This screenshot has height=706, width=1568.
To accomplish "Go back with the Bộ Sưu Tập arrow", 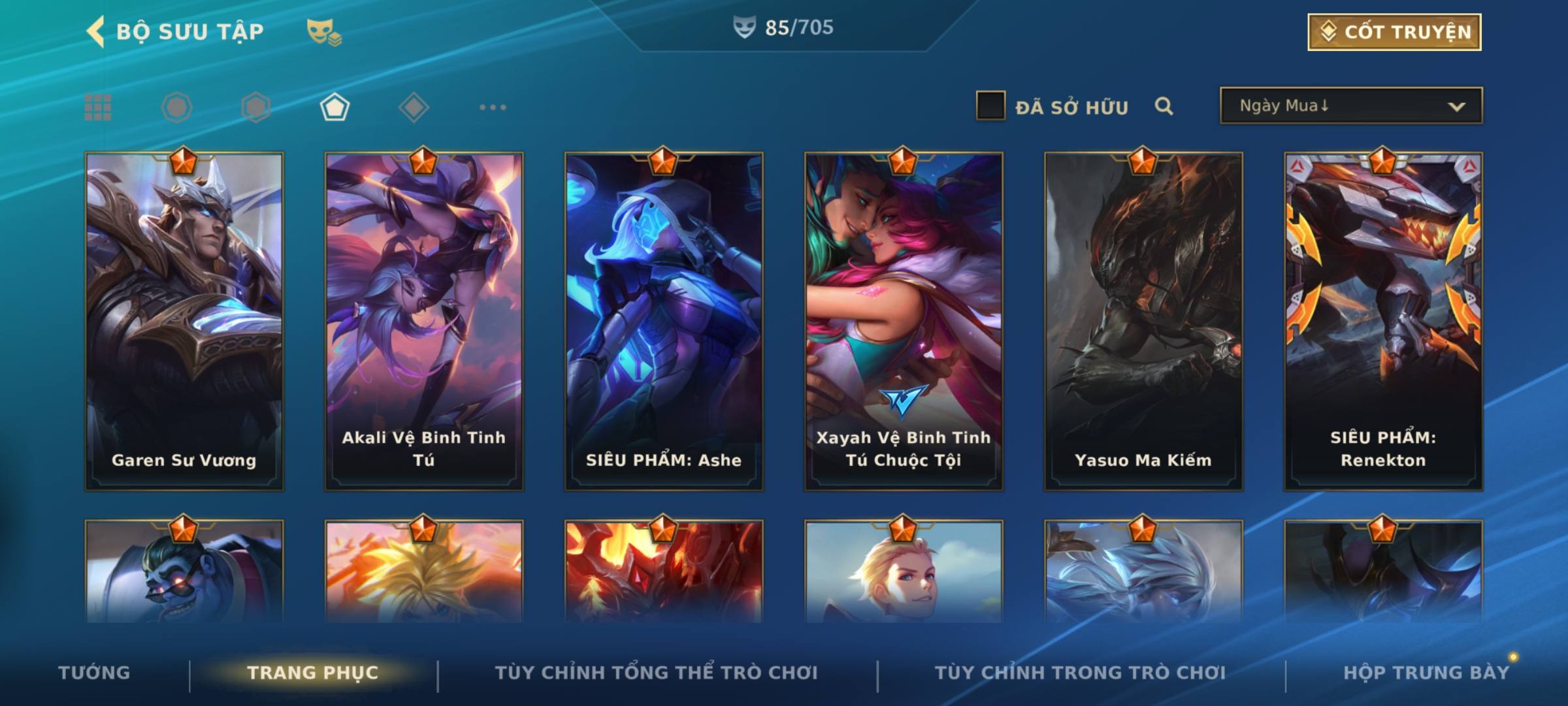I will [95, 31].
